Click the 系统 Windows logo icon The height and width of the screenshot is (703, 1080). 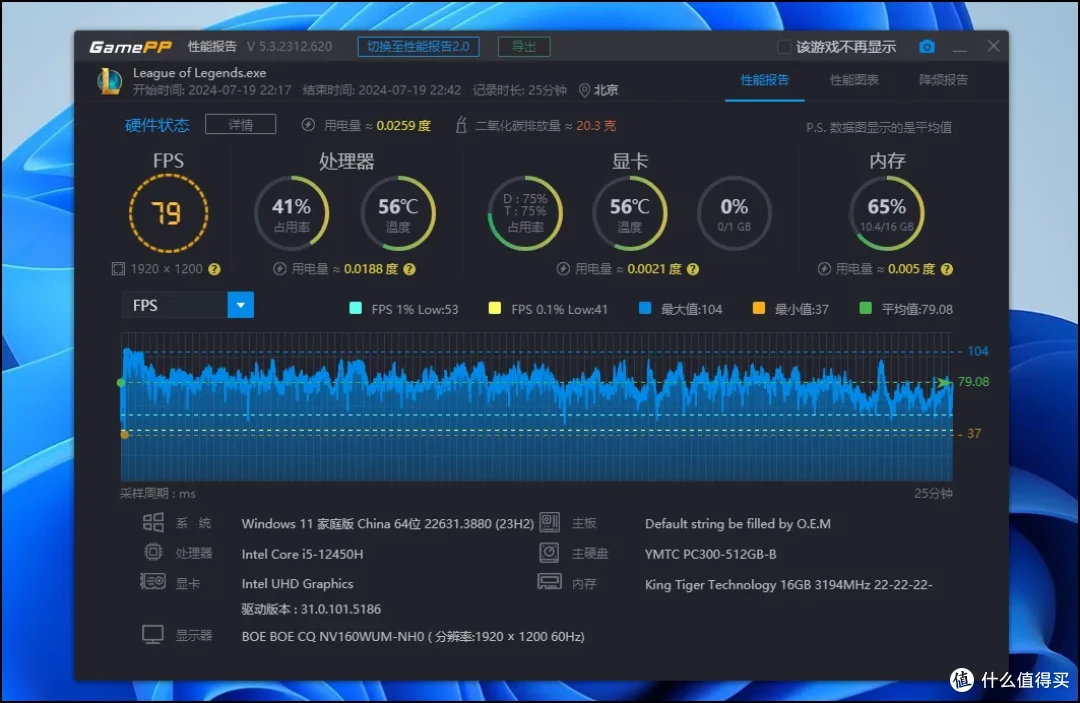[153, 523]
